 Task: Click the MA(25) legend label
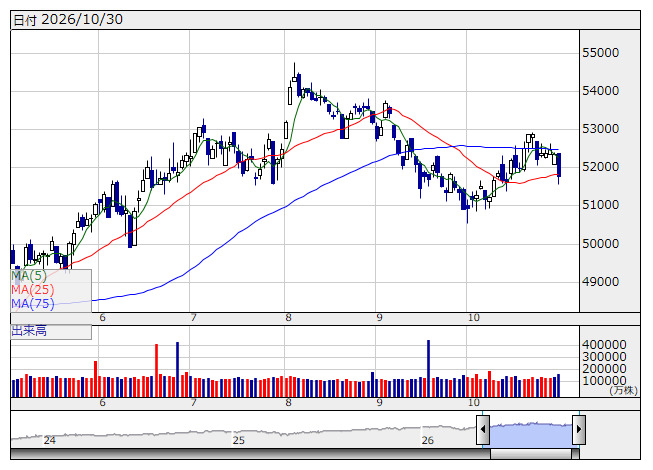[32, 290]
